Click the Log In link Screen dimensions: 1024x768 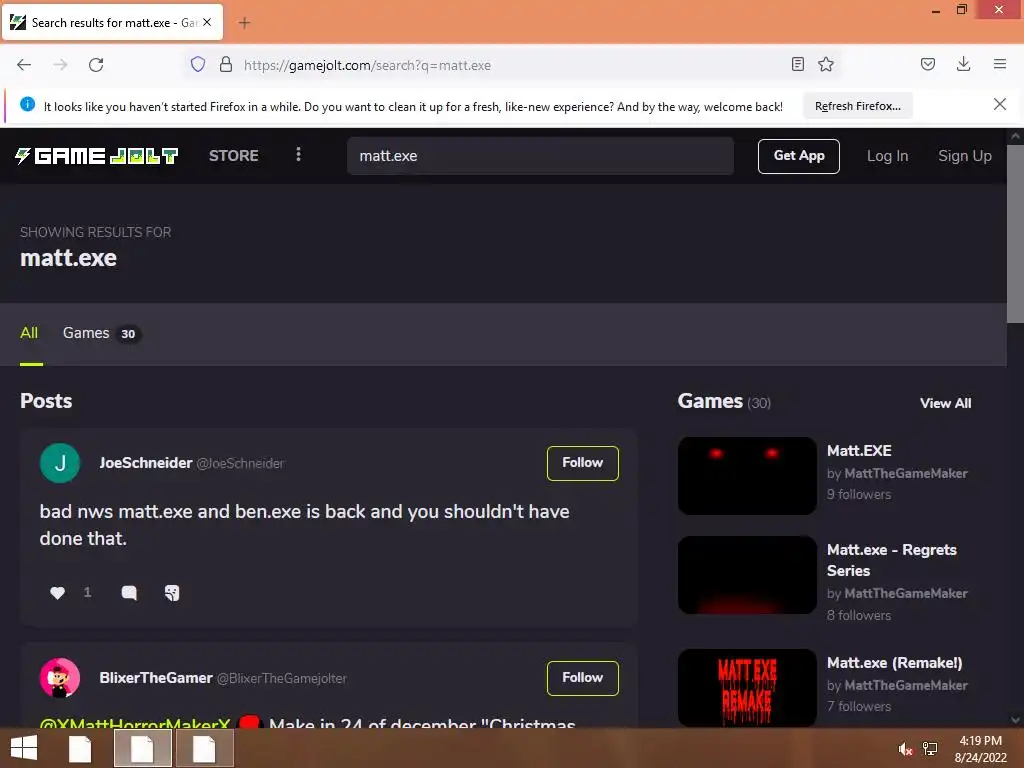(888, 156)
